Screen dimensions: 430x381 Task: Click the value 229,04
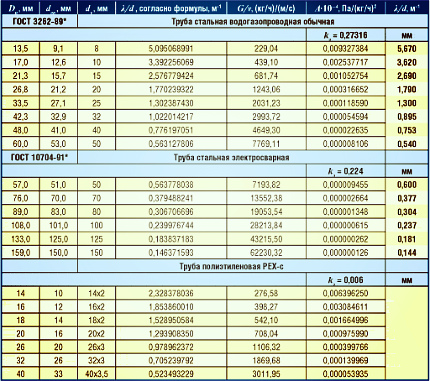tap(266, 49)
